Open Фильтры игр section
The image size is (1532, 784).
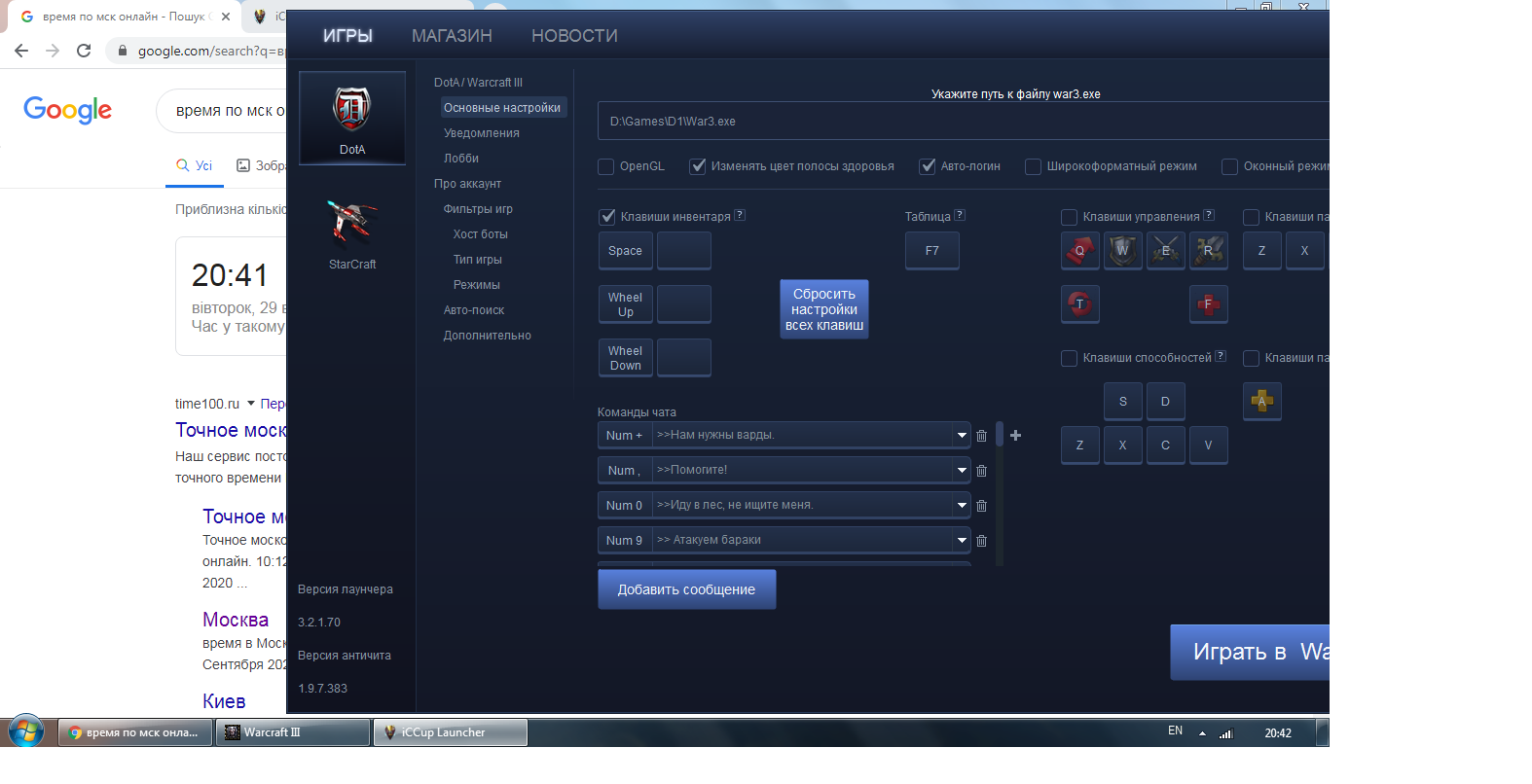pos(478,209)
